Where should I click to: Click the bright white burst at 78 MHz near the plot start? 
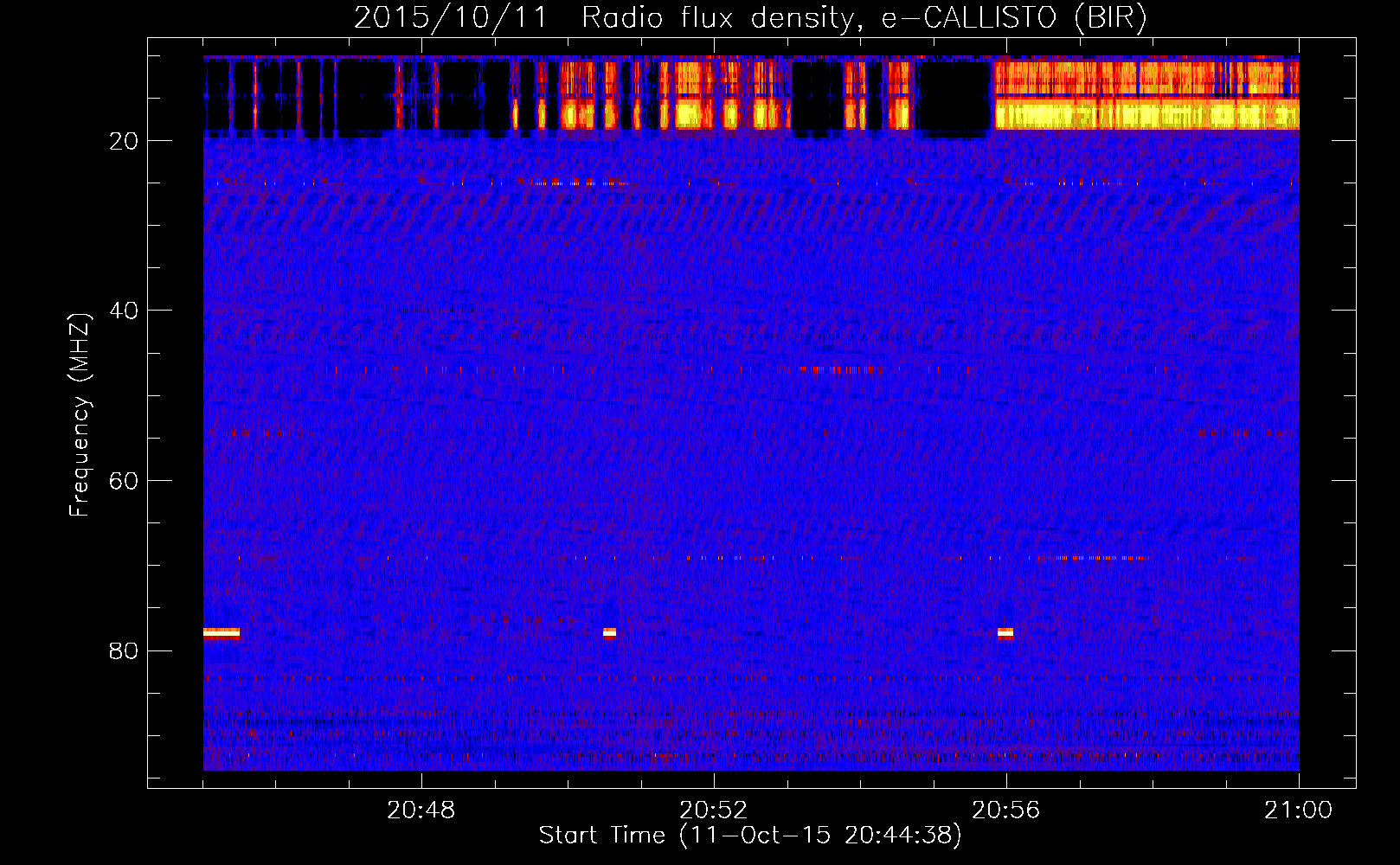click(x=222, y=633)
